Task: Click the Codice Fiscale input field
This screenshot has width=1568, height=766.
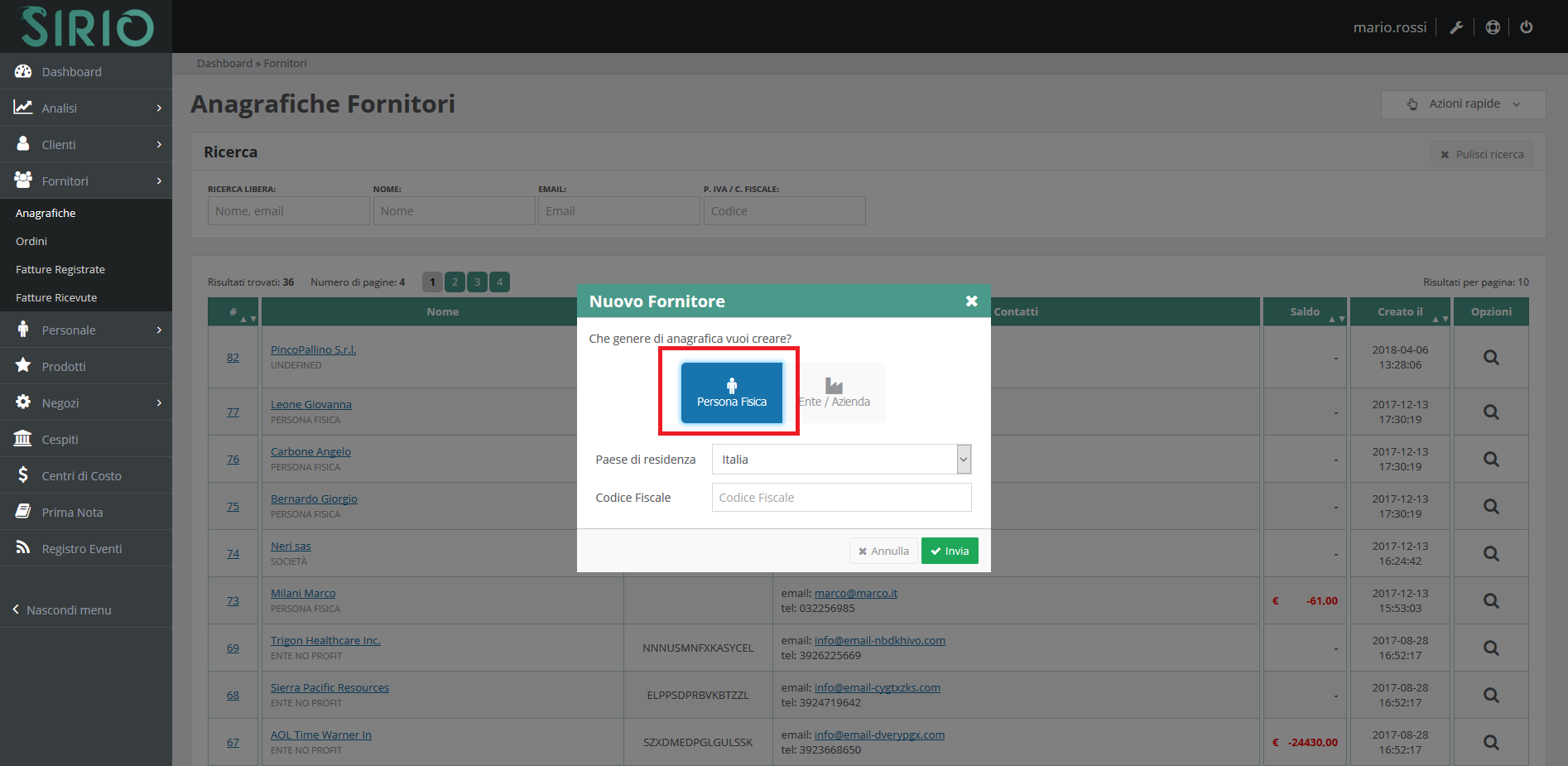Action: point(841,498)
